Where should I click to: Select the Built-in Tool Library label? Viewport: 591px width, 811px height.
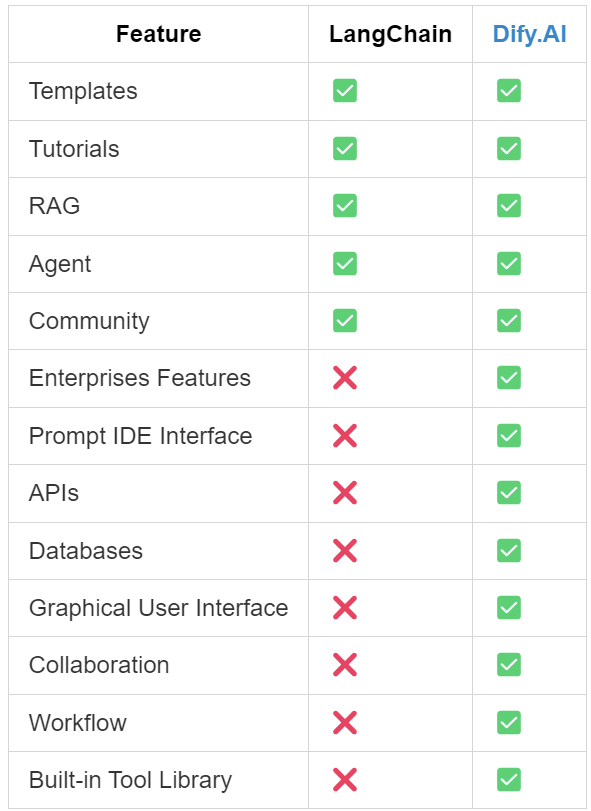click(x=130, y=780)
